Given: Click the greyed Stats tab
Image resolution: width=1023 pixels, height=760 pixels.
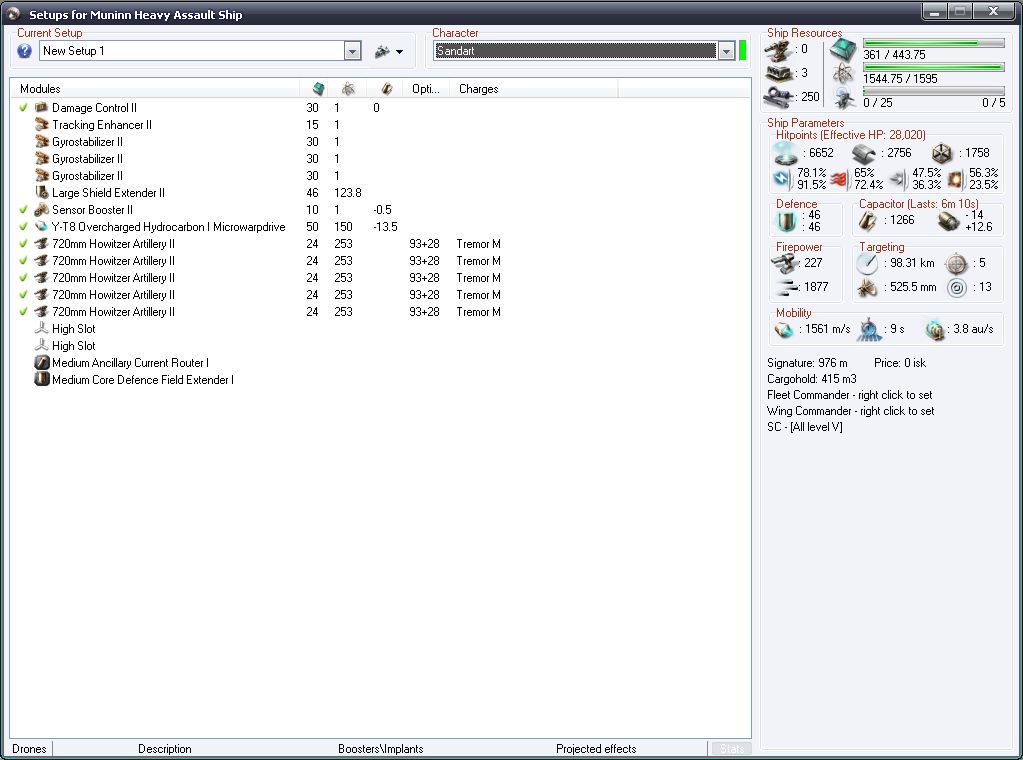Looking at the screenshot, I should 731,749.
